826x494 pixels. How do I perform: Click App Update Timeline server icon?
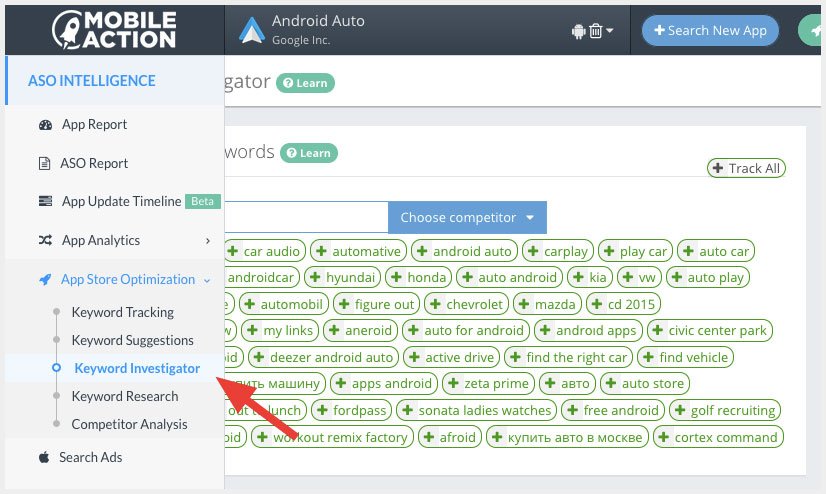click(x=45, y=201)
